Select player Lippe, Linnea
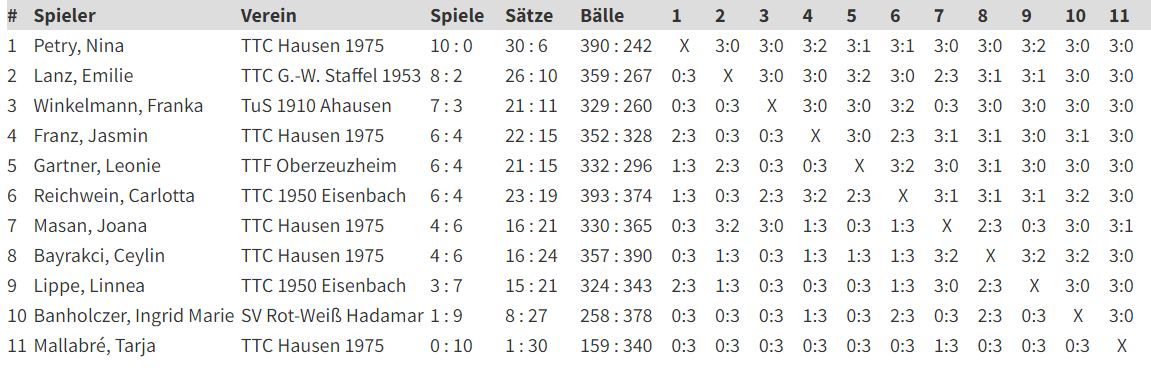Screen dimensions: 1151x368 point(89,286)
